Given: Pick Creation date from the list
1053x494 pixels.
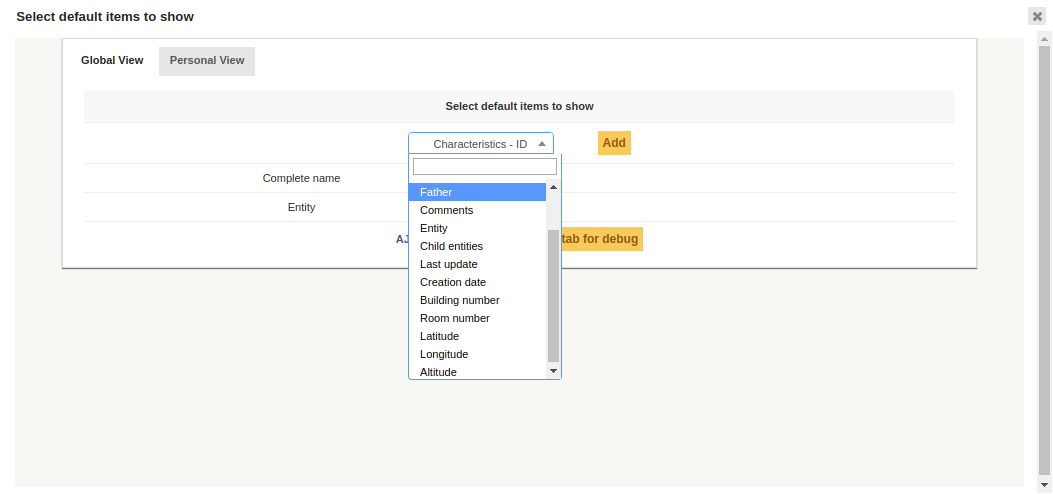Looking at the screenshot, I should point(477,283).
